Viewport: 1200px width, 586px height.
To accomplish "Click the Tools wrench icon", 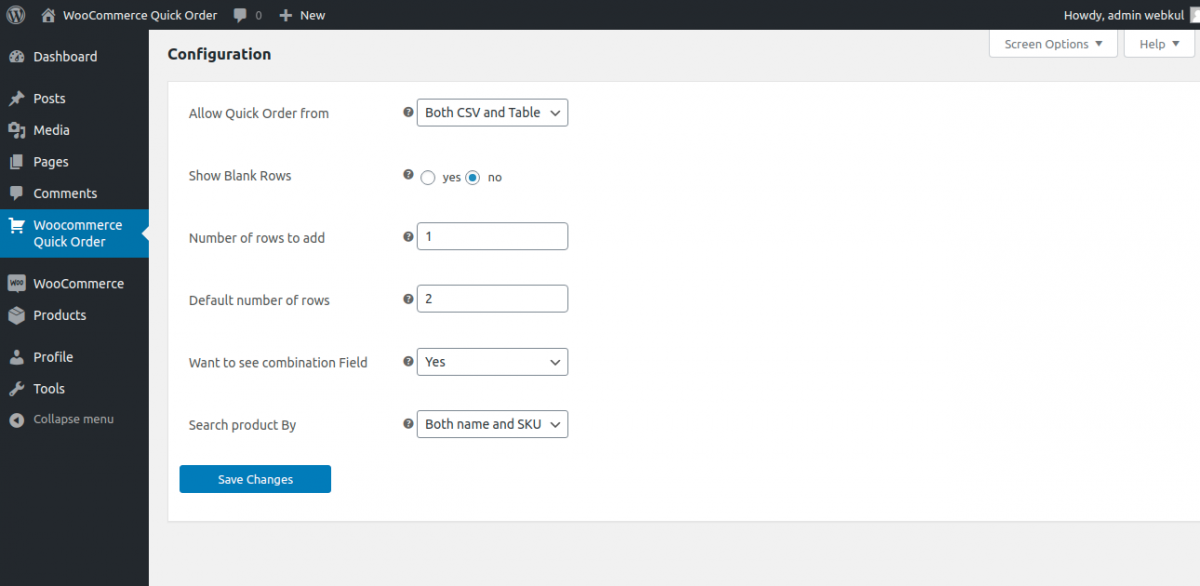I will click(x=20, y=388).
